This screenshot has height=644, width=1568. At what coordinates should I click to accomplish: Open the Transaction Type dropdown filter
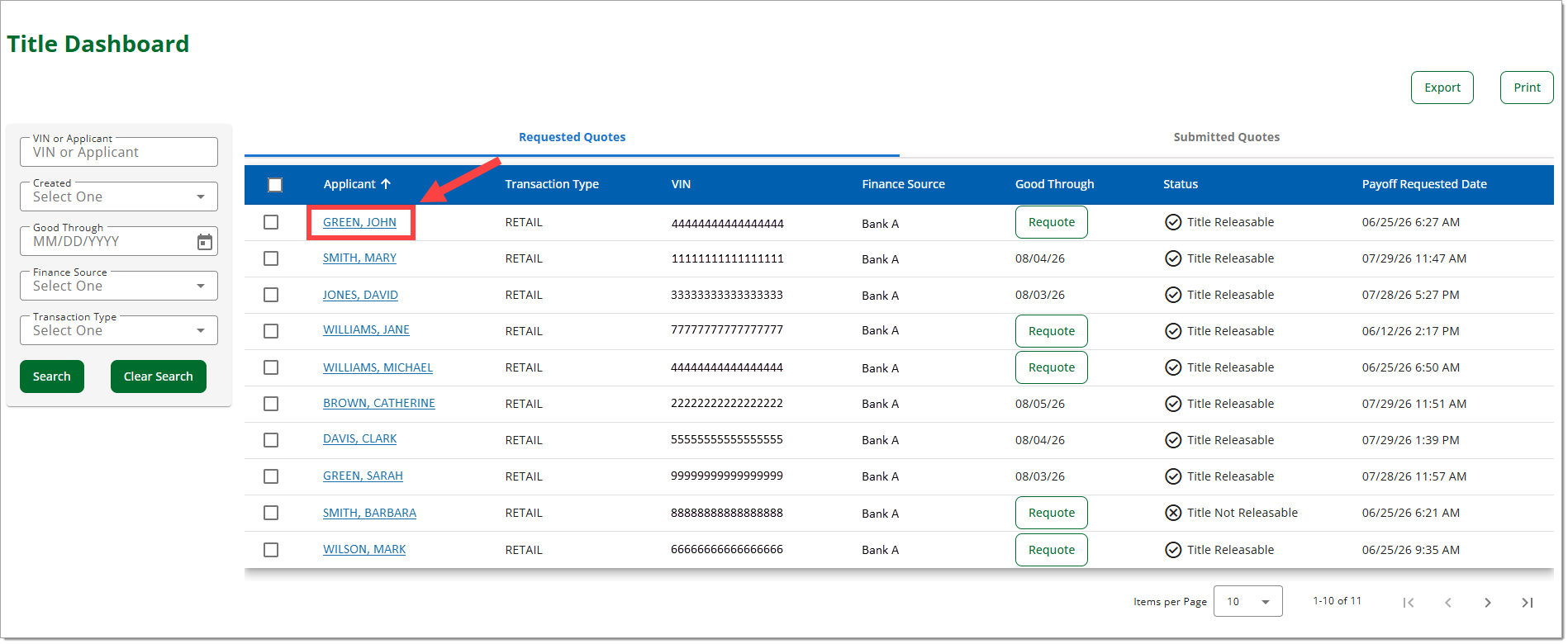click(x=119, y=330)
